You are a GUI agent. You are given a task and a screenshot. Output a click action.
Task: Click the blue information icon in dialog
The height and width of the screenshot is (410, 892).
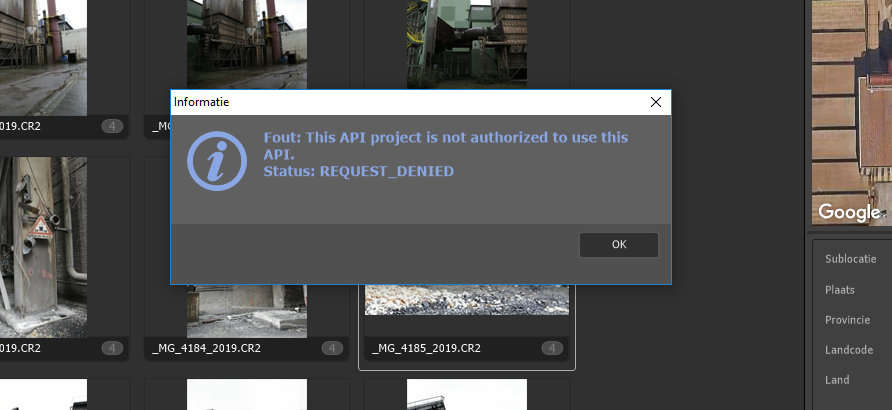(x=217, y=160)
